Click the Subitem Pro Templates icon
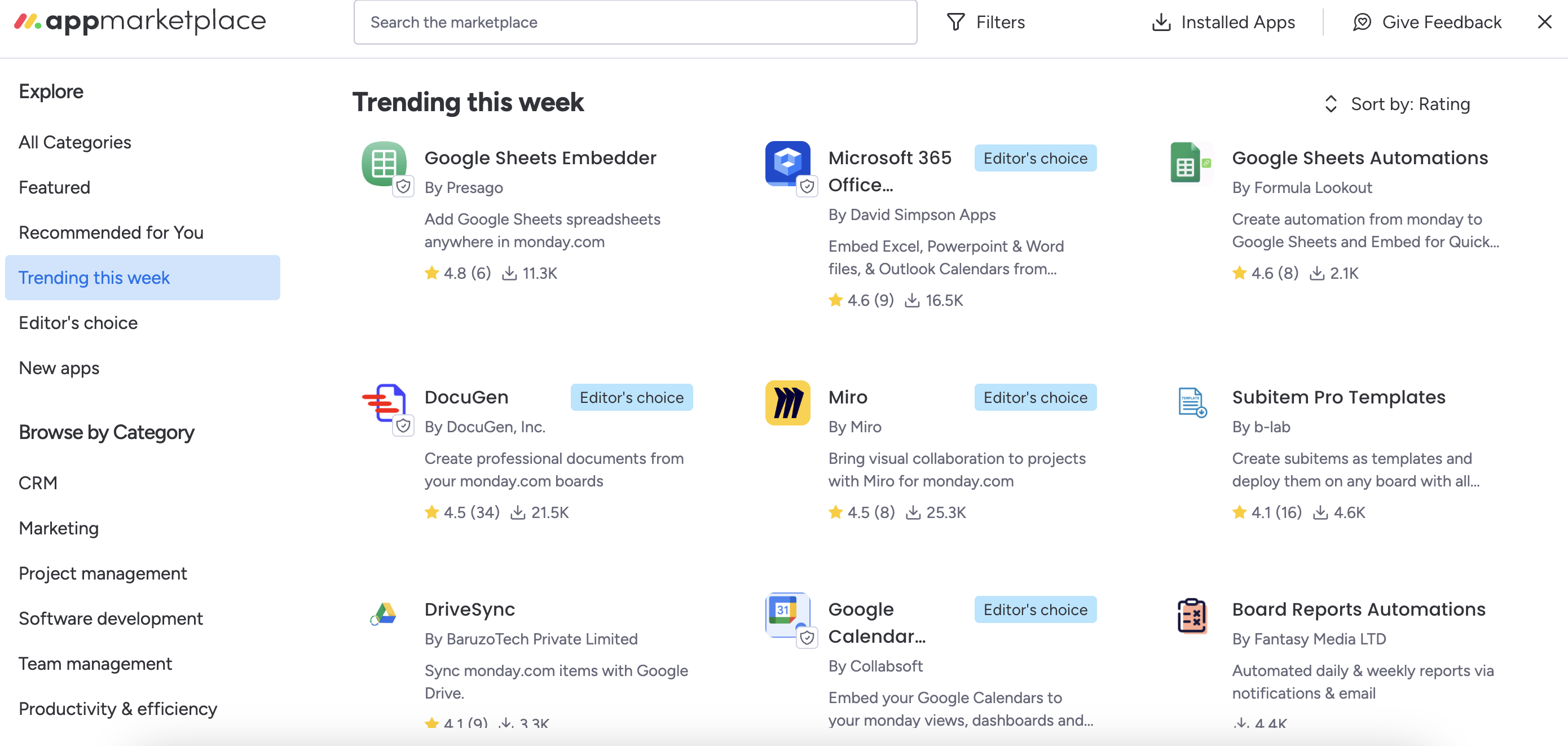The height and width of the screenshot is (746, 1568). tap(1191, 402)
